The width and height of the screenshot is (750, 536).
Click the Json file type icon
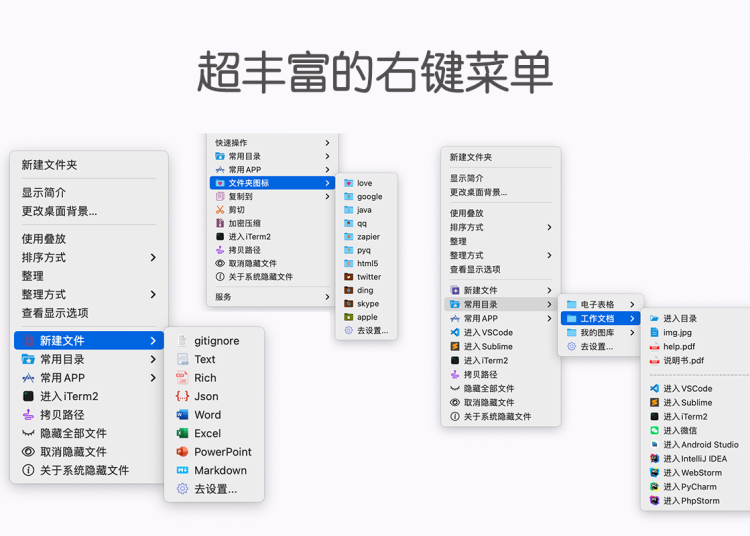coord(182,397)
